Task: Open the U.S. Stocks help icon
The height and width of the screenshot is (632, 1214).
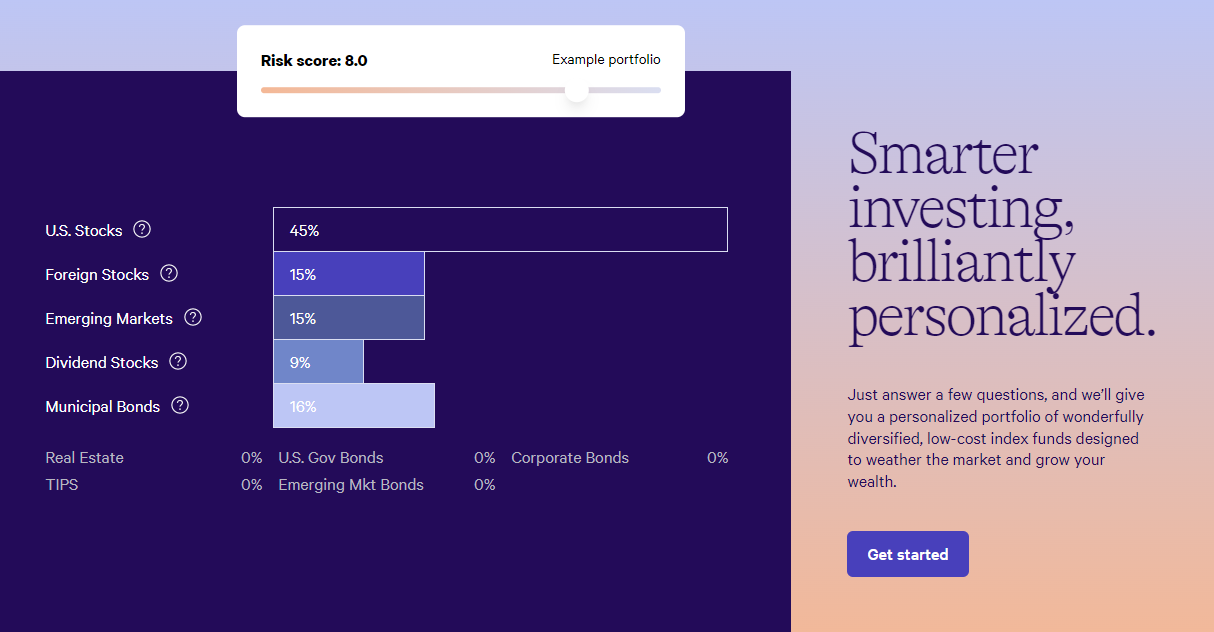Action: [142, 229]
